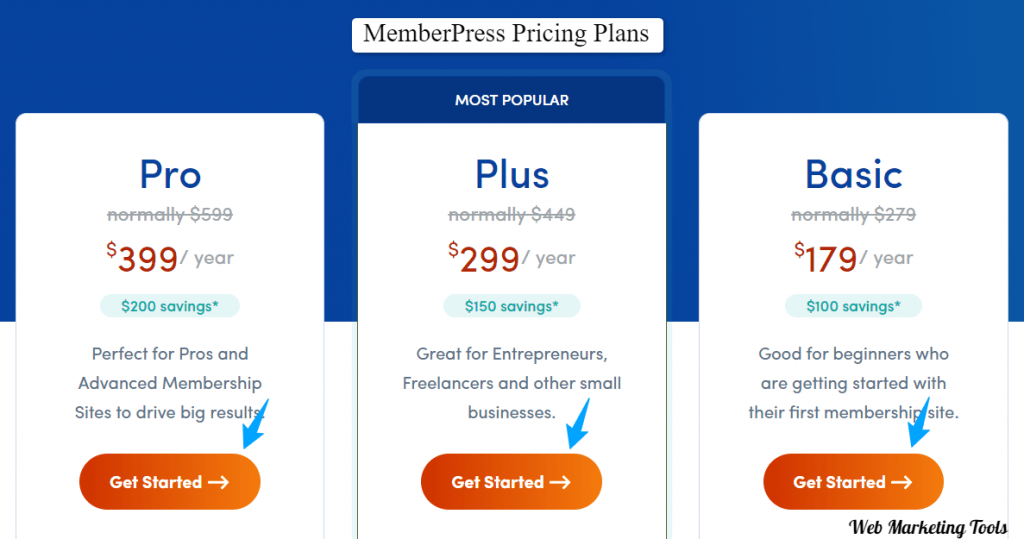Click the arrow icon in Basic's Get Started button
Image resolution: width=1024 pixels, height=539 pixels.
click(902, 482)
